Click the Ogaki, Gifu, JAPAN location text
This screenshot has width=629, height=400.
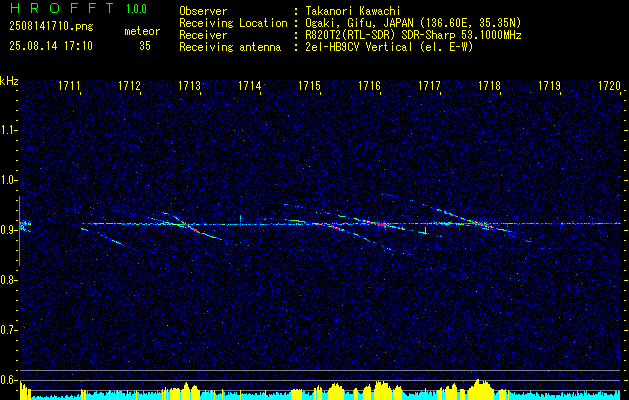(413, 23)
